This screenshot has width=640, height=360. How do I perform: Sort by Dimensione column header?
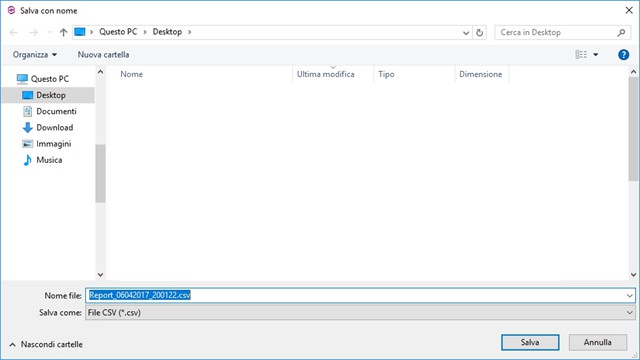(480, 74)
